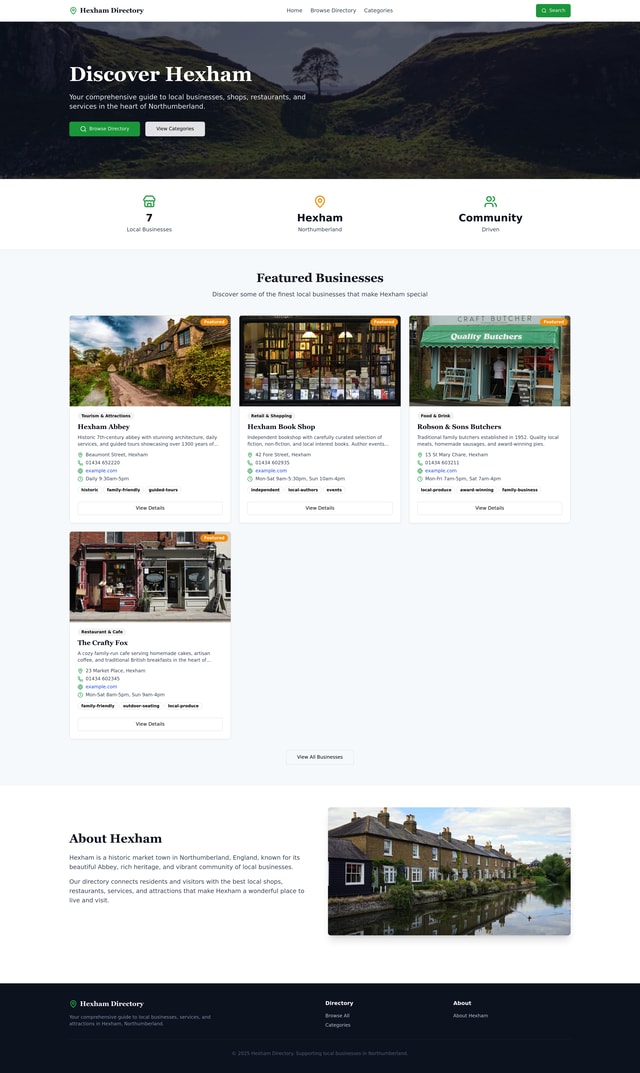Go to Categories in top navigation
The image size is (640, 1073).
click(378, 11)
